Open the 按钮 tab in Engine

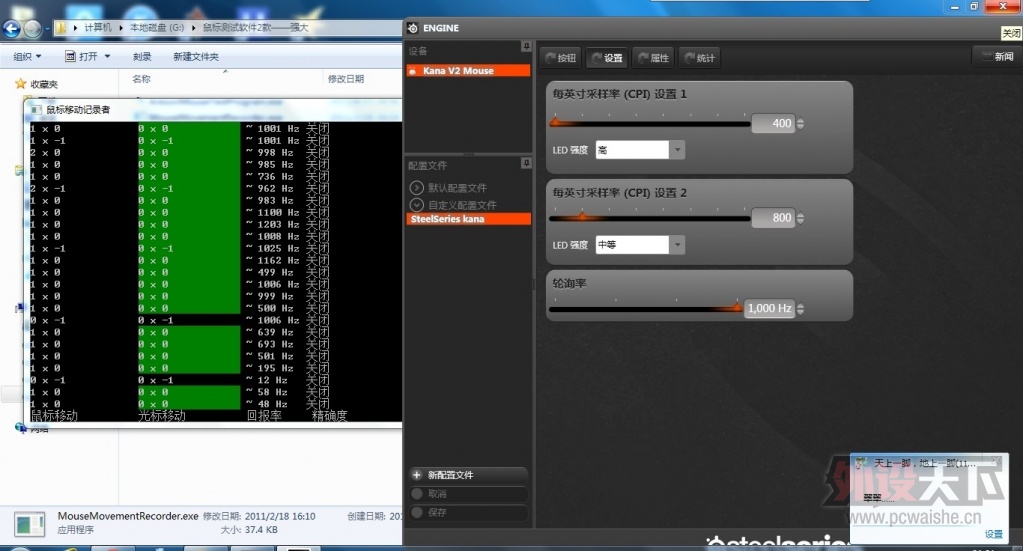(x=560, y=58)
